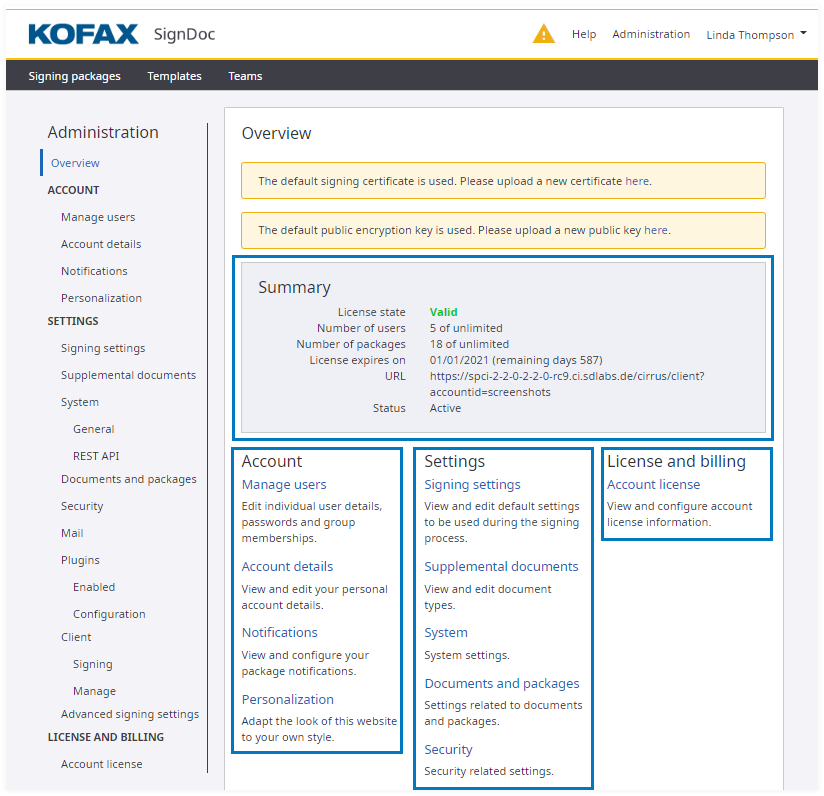The image size is (824, 796).
Task: Select Overview in the Administration sidebar
Action: pos(75,163)
